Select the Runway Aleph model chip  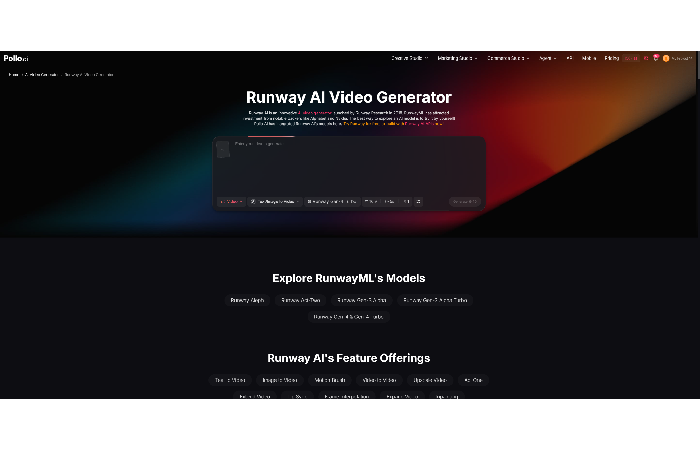point(247,300)
